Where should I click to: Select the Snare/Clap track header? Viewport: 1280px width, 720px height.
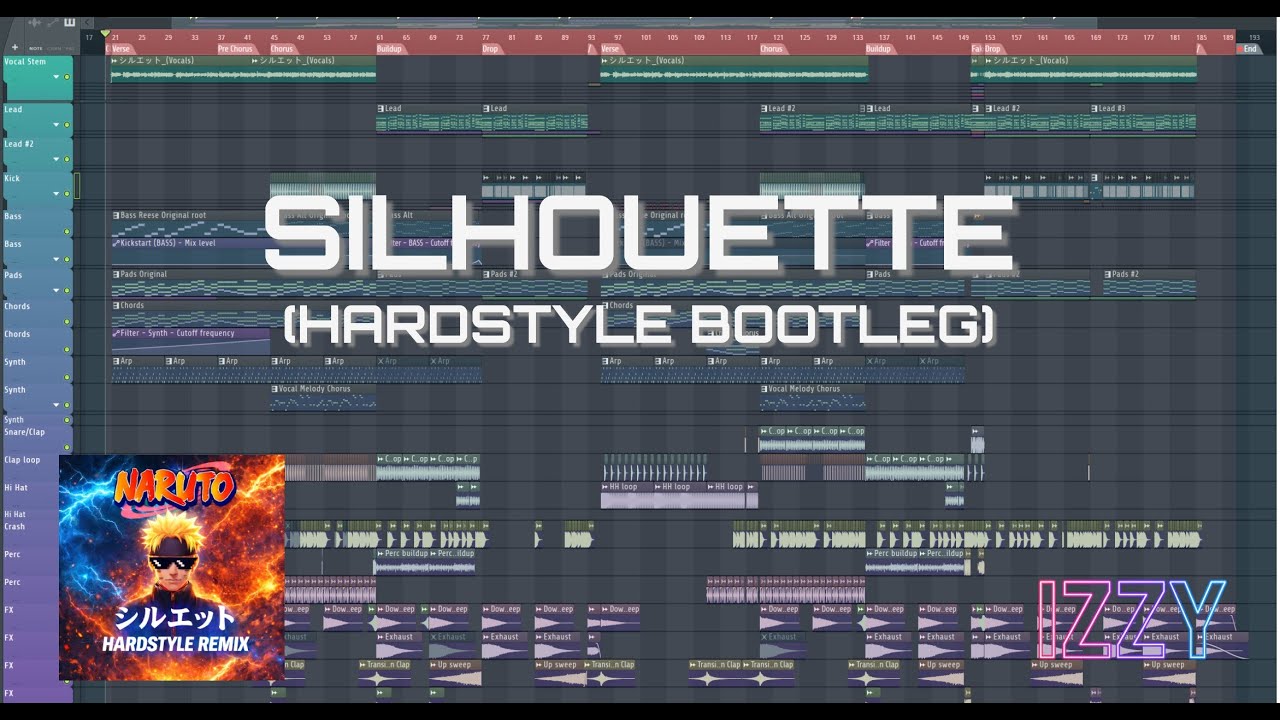point(37,439)
